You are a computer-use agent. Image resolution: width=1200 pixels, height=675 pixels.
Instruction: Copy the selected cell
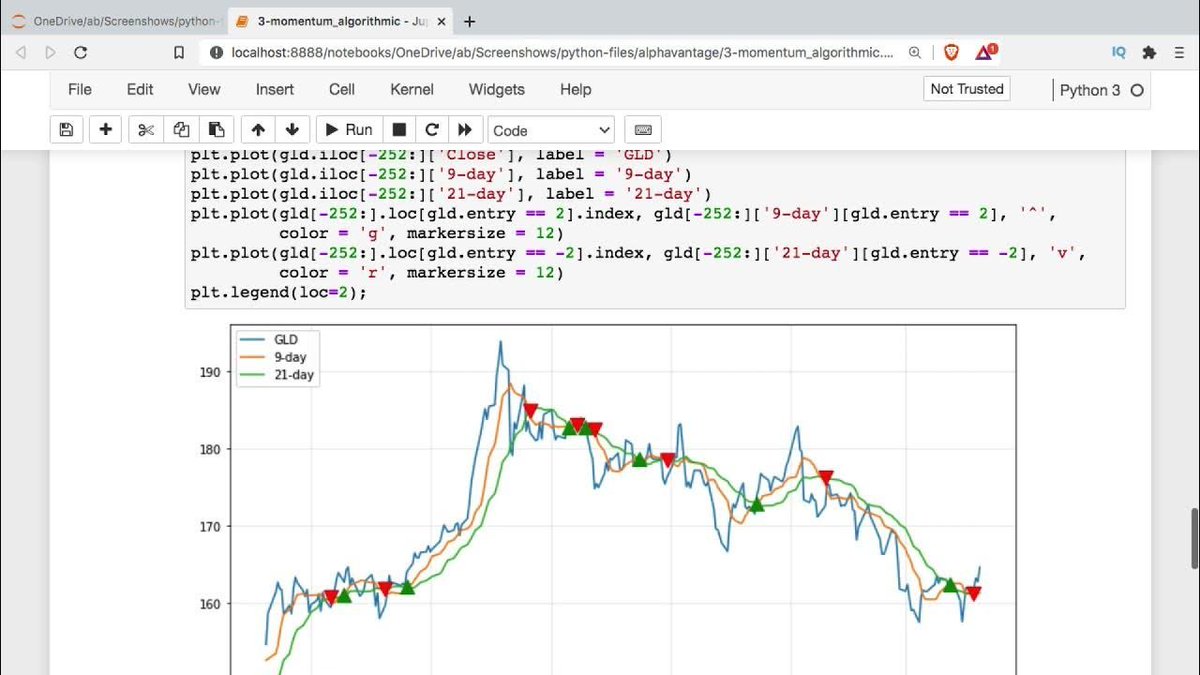click(x=181, y=130)
